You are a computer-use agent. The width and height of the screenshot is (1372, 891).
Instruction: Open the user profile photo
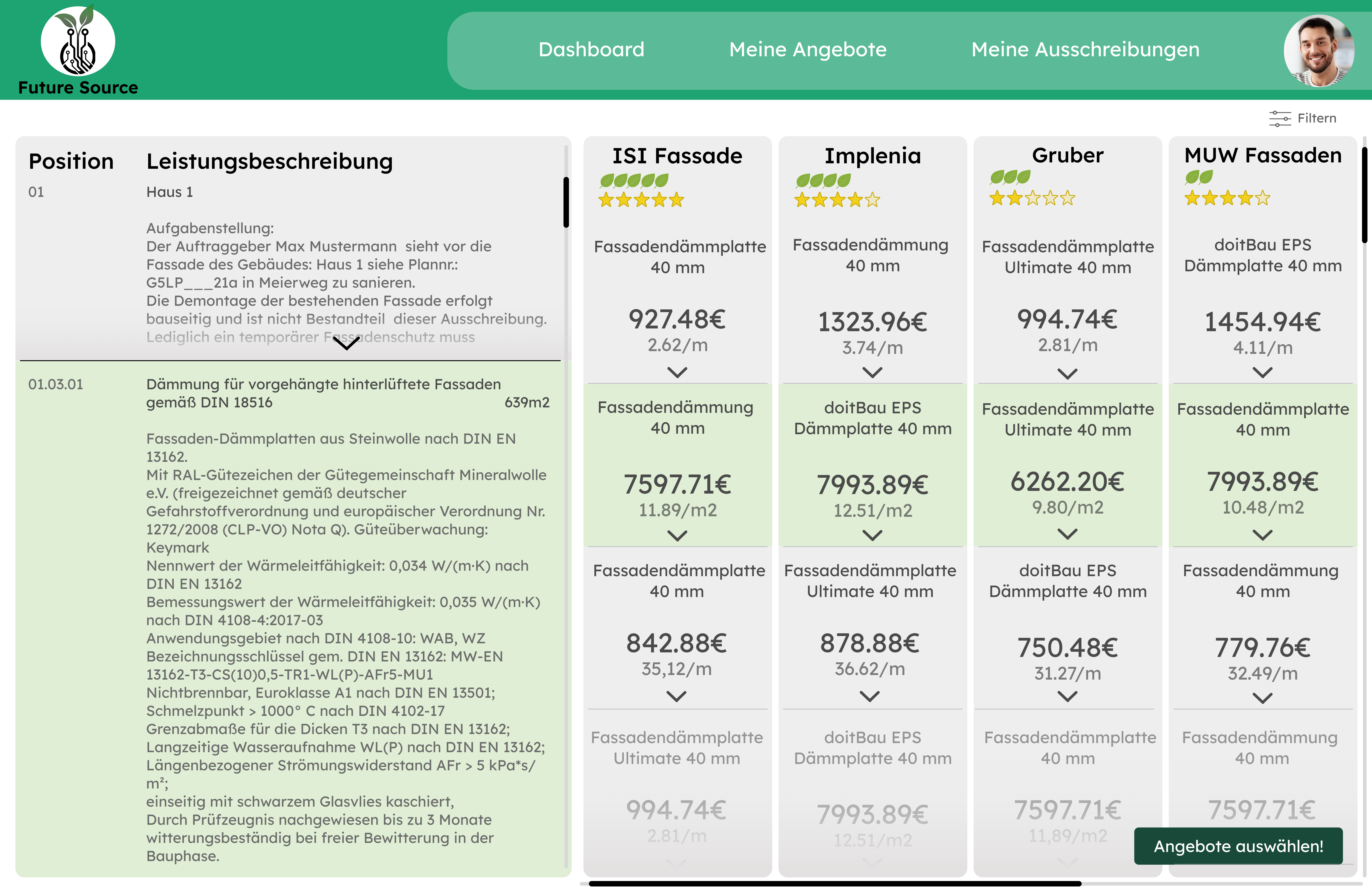(1319, 51)
